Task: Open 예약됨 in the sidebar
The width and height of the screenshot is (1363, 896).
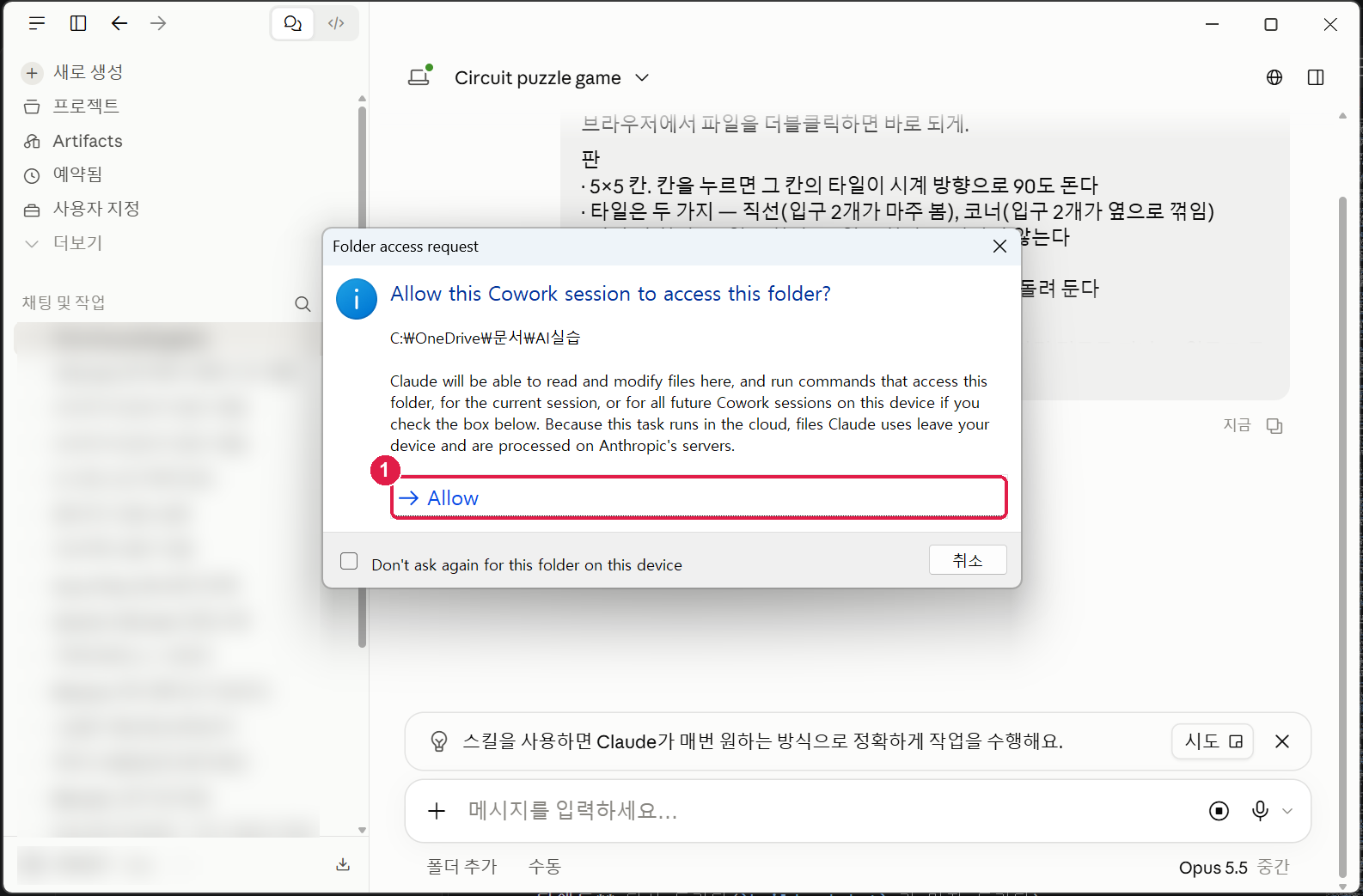Action: click(77, 174)
